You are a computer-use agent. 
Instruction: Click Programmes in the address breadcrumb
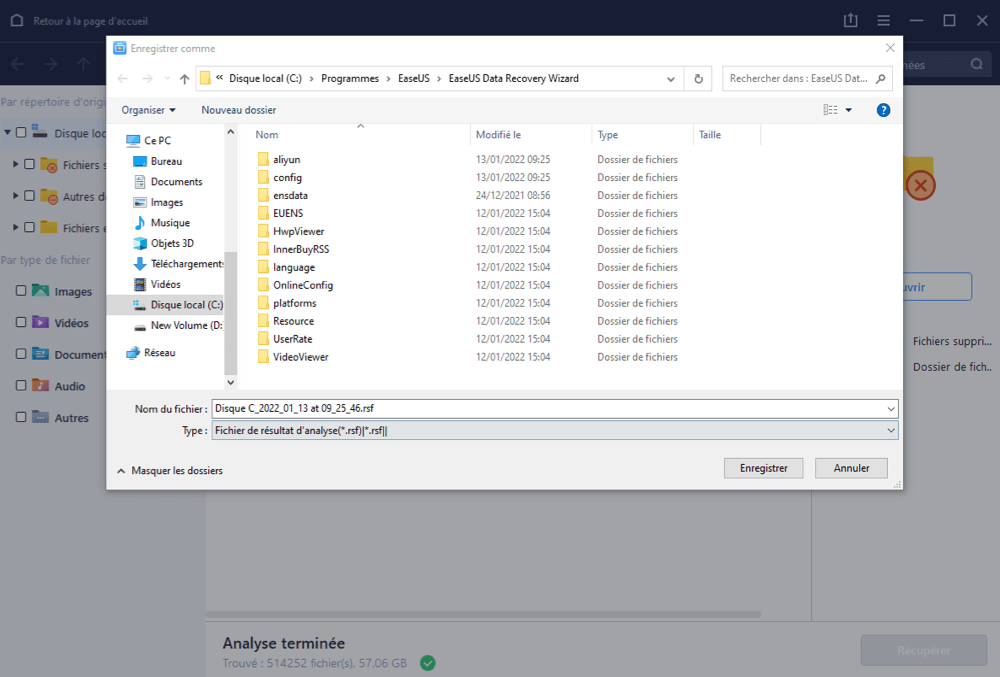pyautogui.click(x=350, y=78)
